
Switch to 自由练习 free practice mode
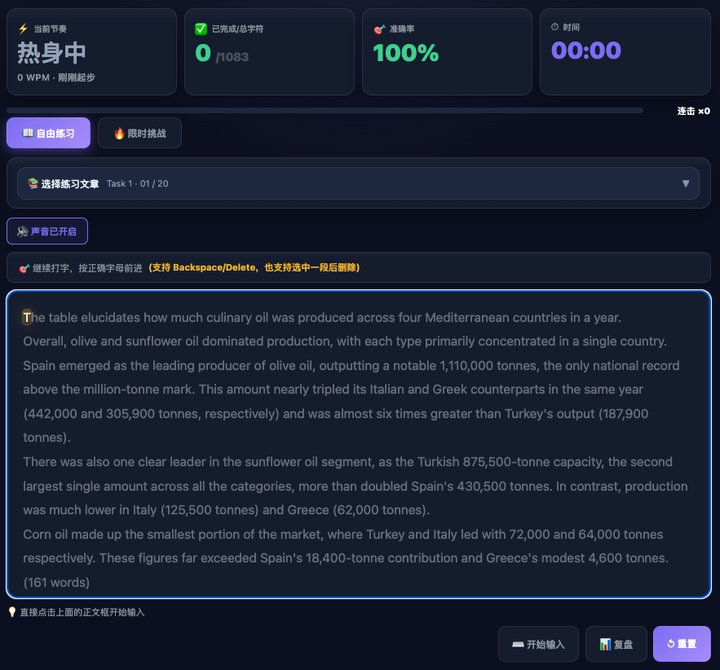[48, 133]
